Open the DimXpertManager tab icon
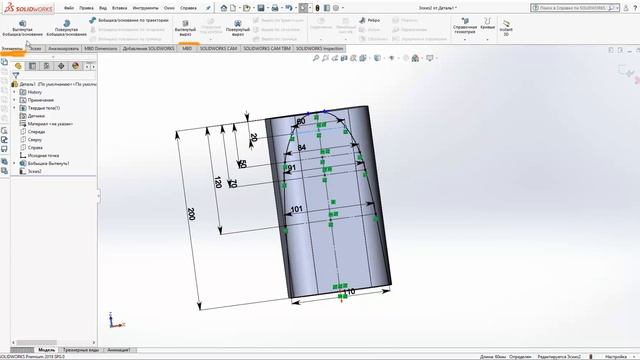 61,66
